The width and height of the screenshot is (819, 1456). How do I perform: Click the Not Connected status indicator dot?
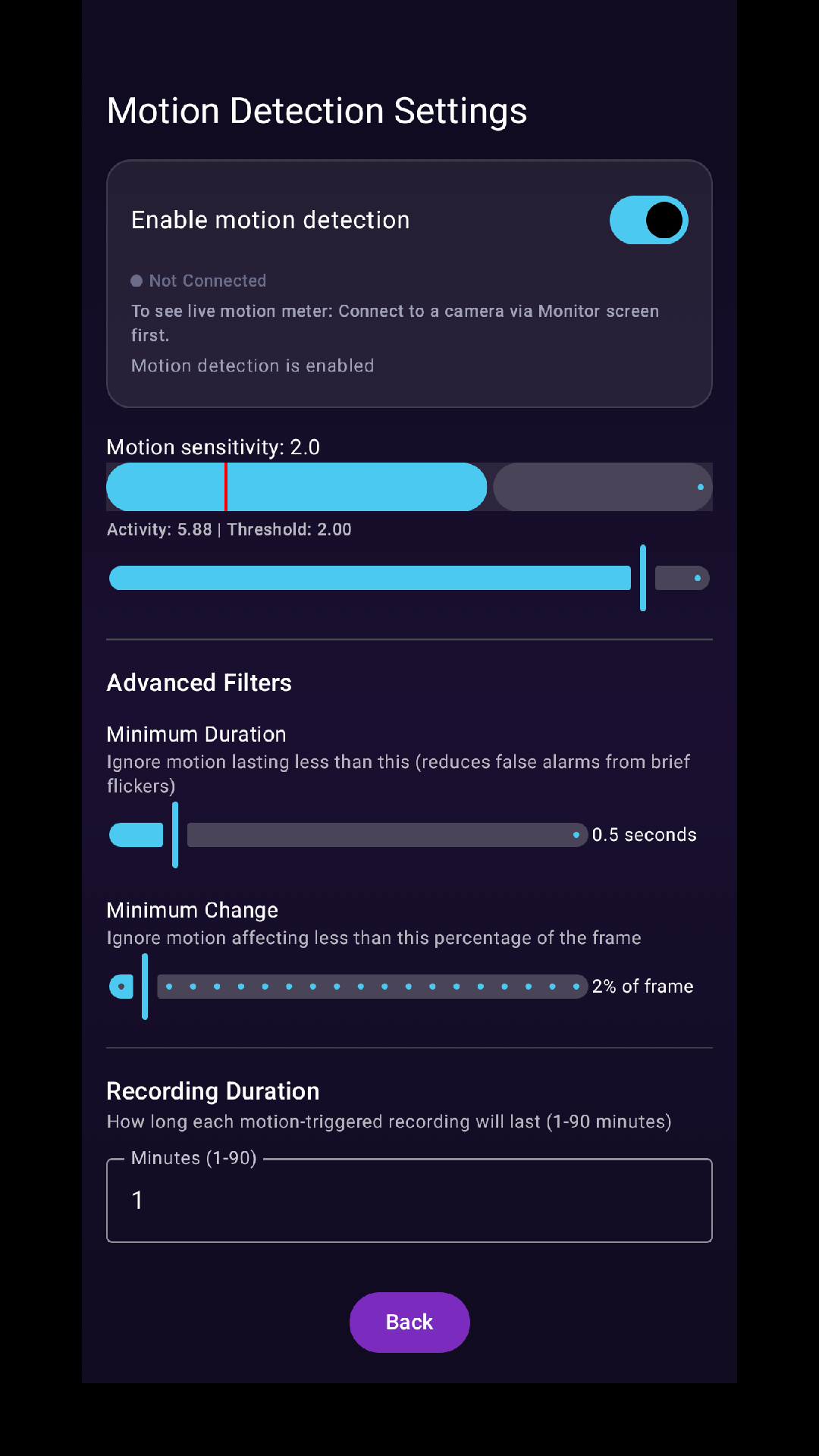[136, 281]
